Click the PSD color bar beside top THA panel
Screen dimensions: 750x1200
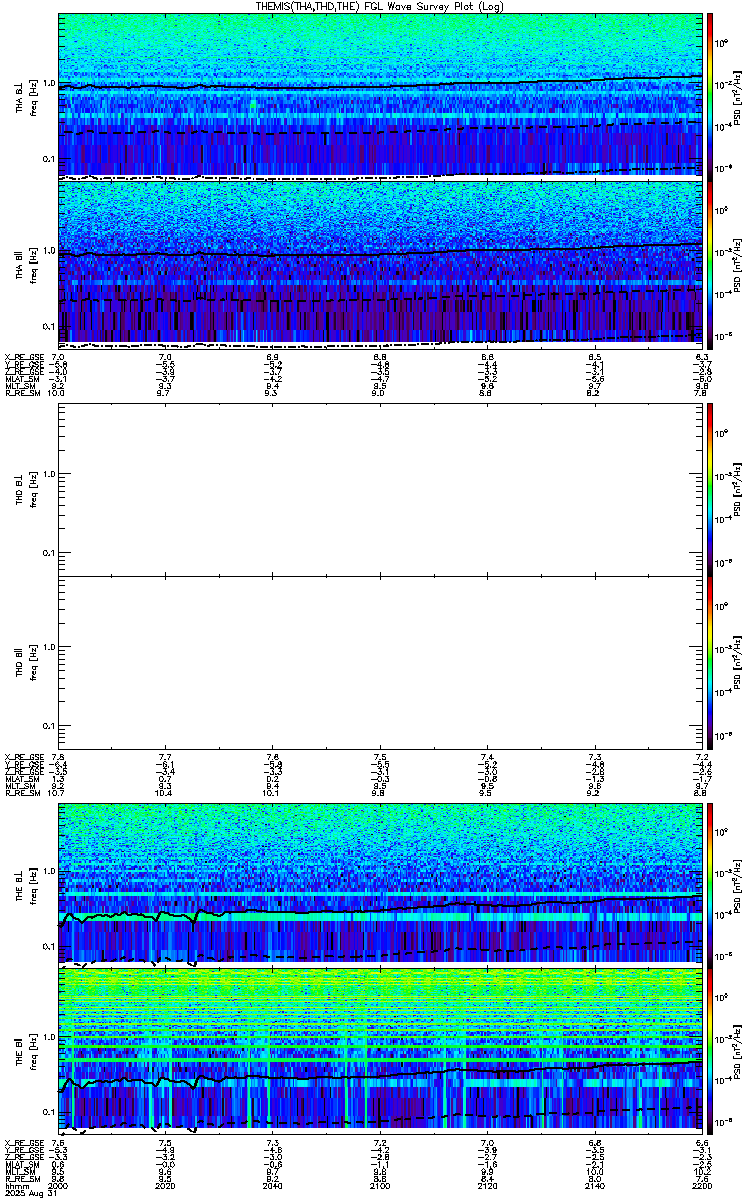710,95
